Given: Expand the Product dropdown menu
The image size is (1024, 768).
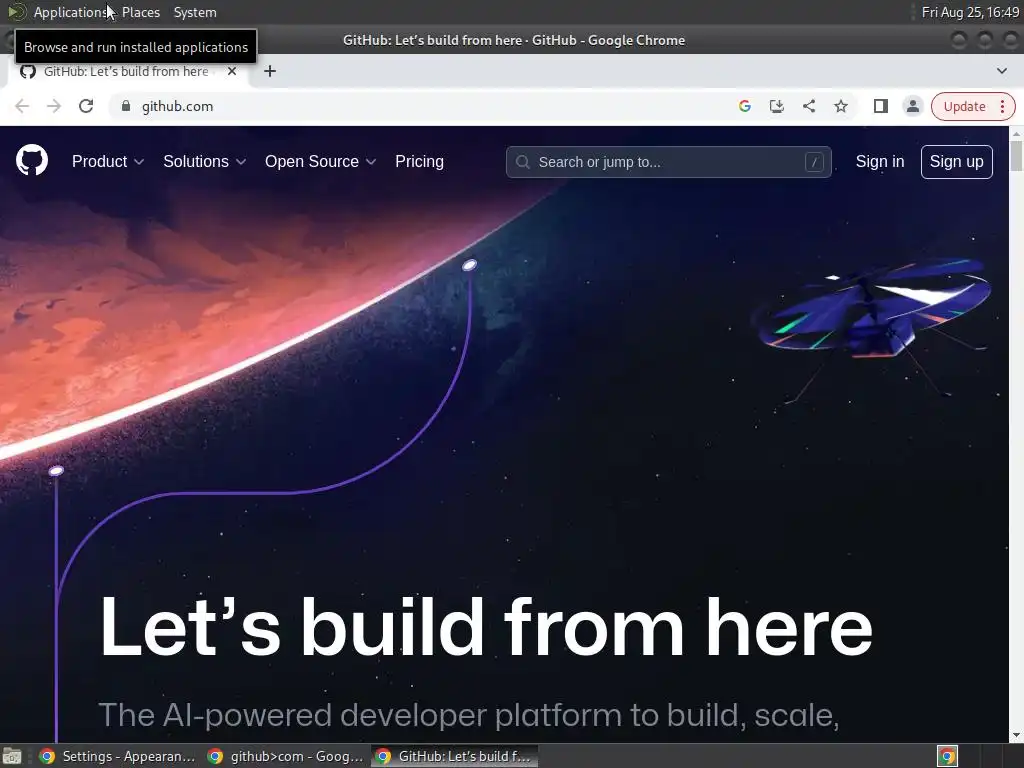Looking at the screenshot, I should pyautogui.click(x=108, y=161).
